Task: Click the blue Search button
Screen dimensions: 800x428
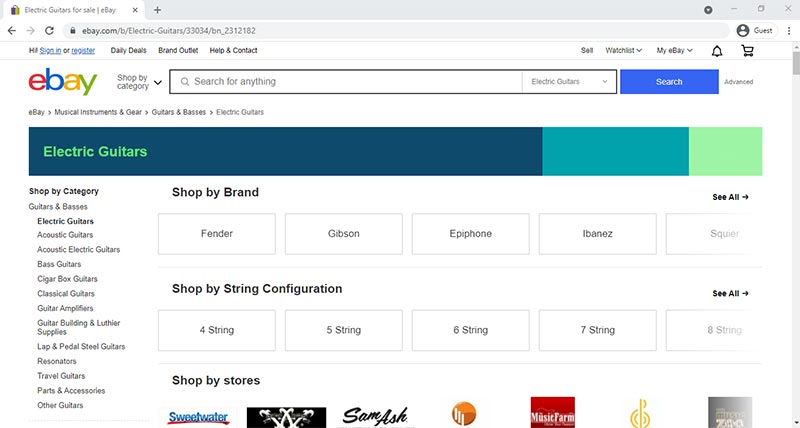Action: tap(669, 82)
